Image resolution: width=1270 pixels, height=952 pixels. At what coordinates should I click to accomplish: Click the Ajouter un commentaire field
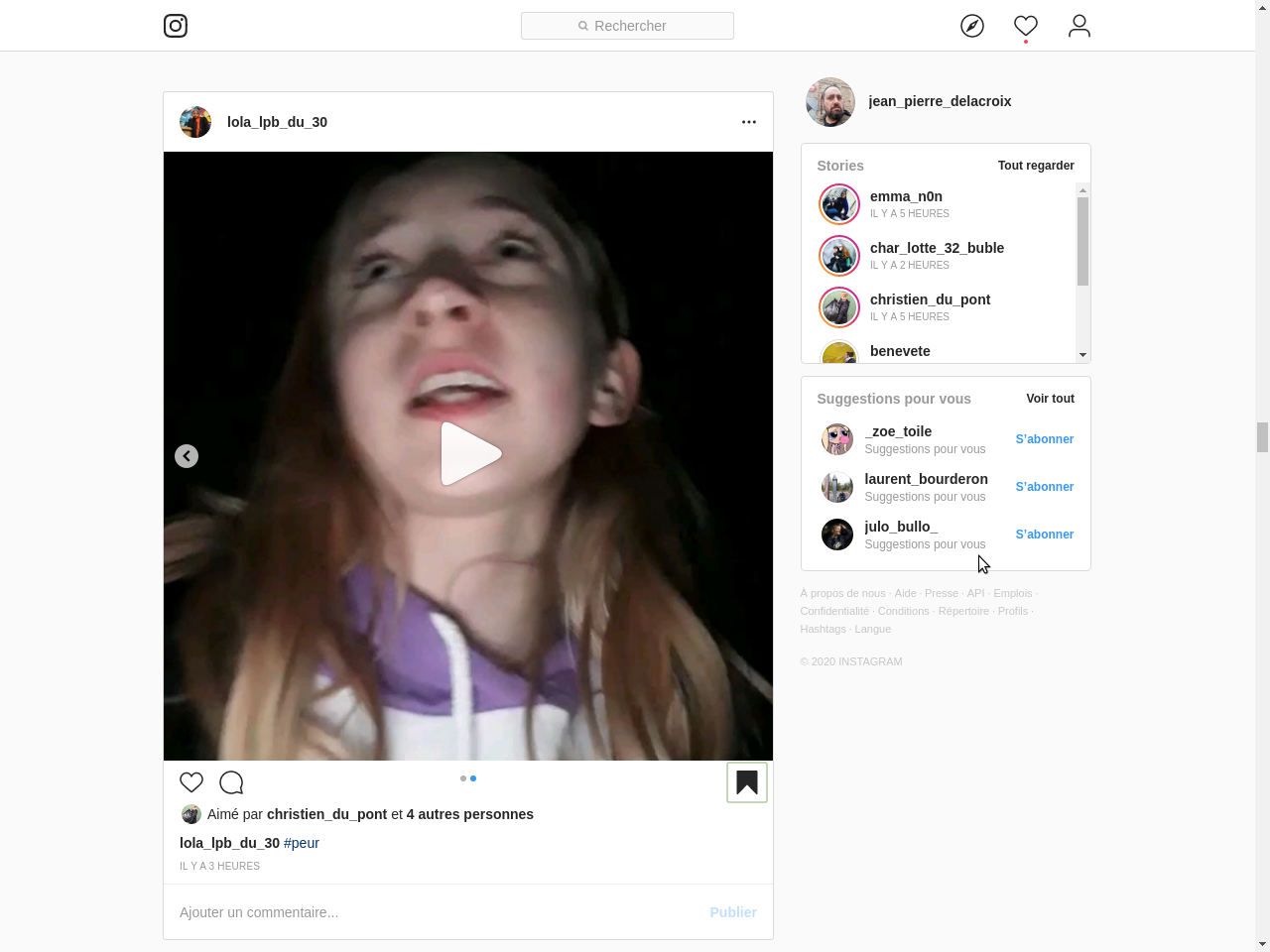click(x=435, y=912)
